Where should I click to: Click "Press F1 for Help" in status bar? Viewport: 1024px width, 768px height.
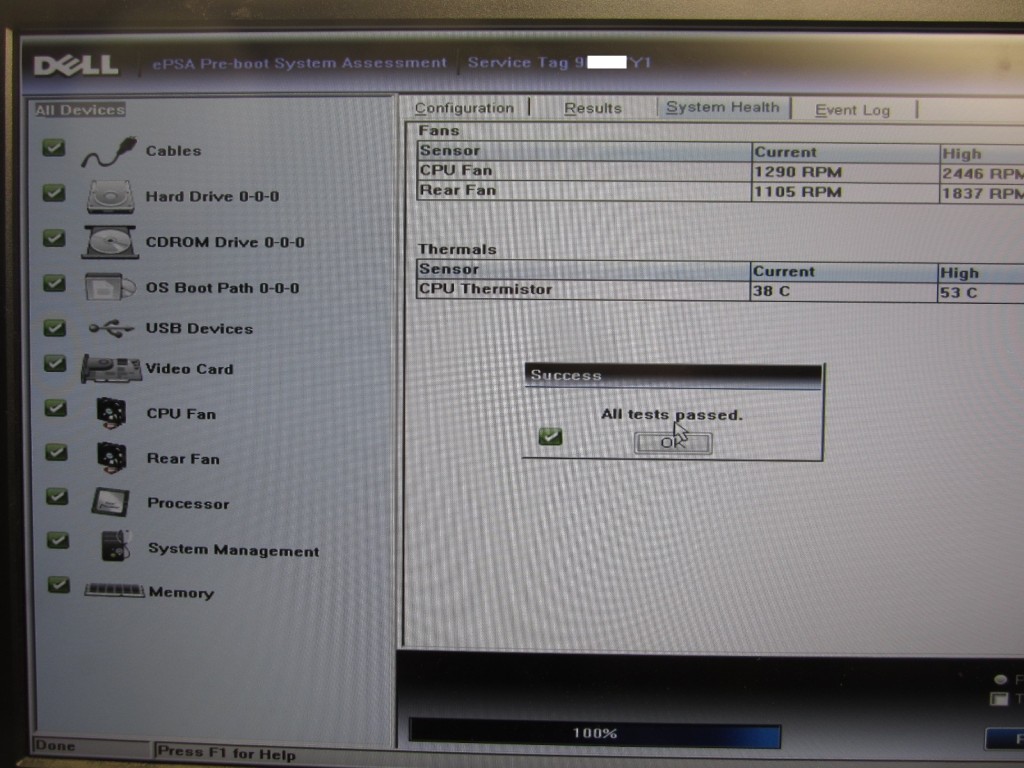(227, 752)
